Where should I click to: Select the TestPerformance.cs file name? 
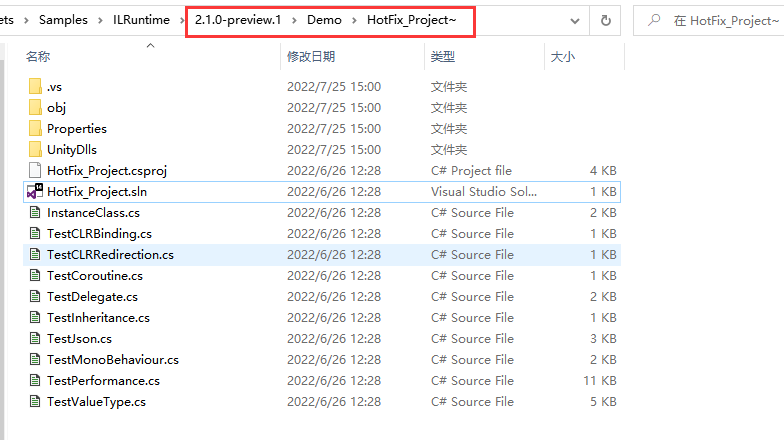pyautogui.click(x=104, y=381)
